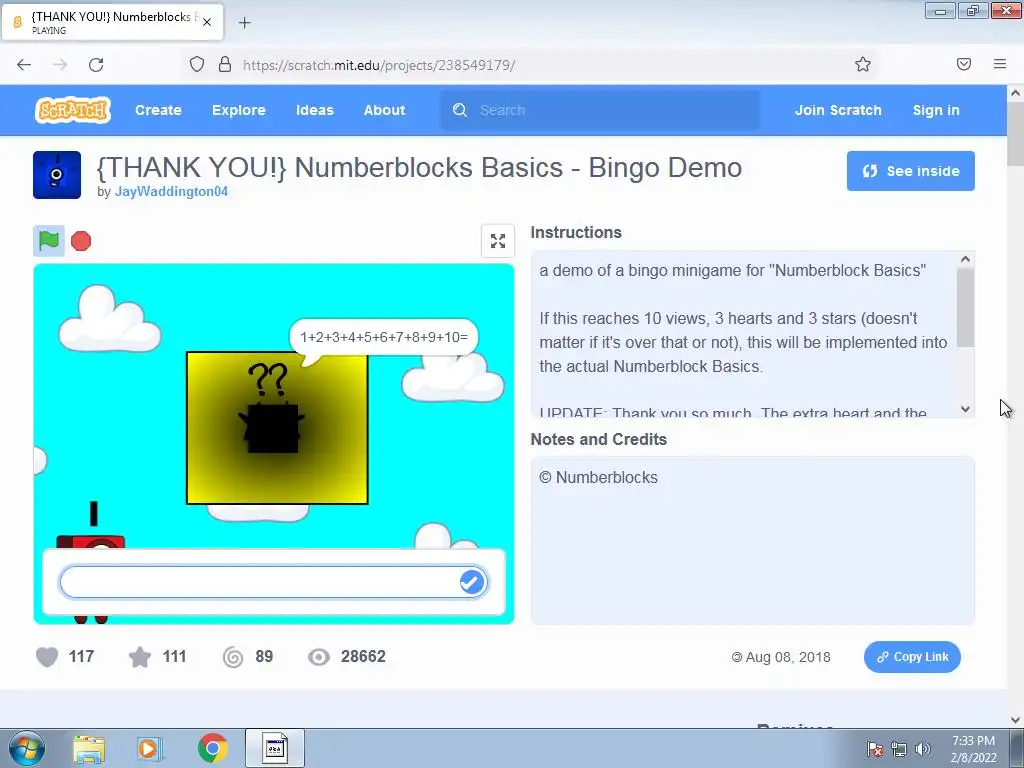Click the See inside button
1024x768 pixels.
[910, 171]
